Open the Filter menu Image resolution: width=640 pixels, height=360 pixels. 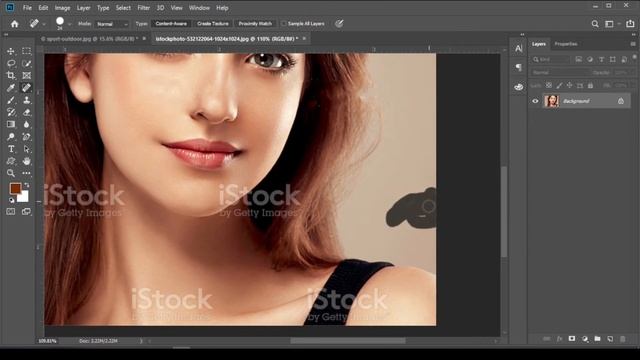[143, 8]
